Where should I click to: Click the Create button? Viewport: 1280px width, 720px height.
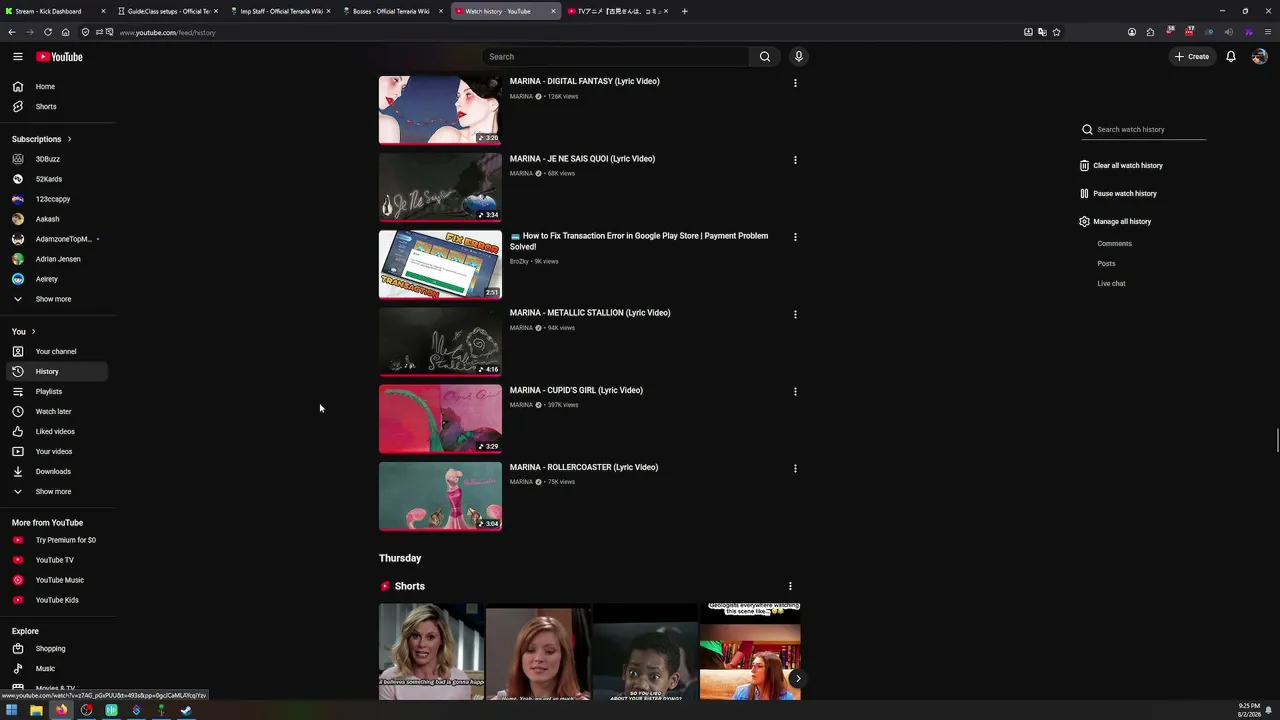point(1192,57)
